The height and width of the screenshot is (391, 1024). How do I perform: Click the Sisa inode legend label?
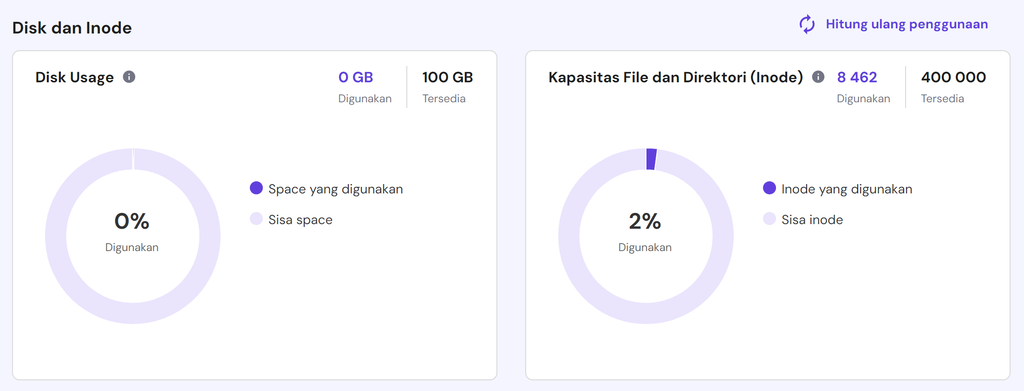(x=812, y=220)
